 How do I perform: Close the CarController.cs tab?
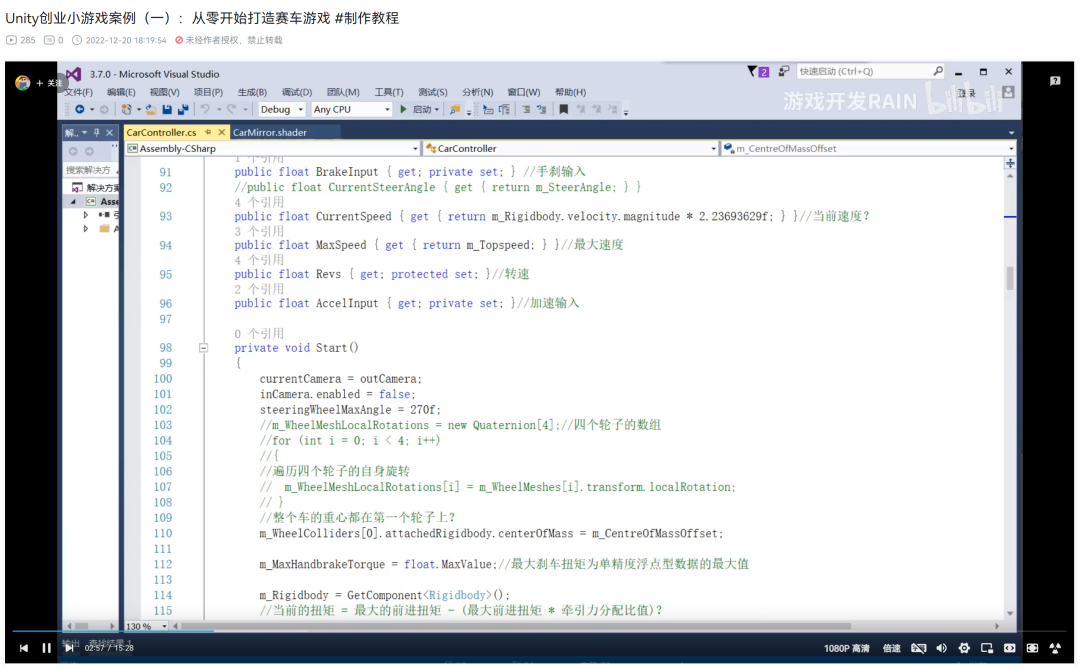click(221, 132)
